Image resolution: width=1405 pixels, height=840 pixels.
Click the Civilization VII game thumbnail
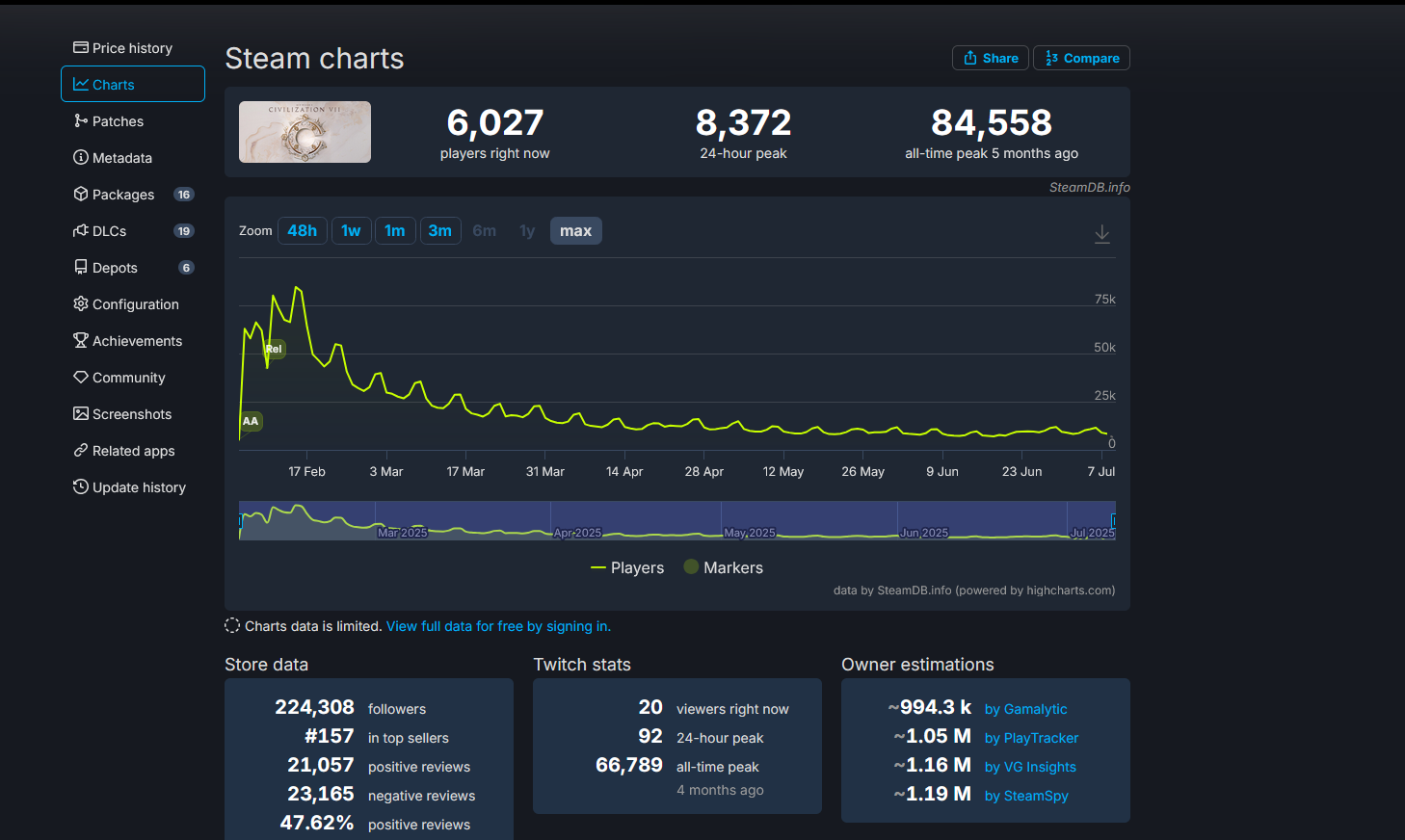(x=305, y=132)
